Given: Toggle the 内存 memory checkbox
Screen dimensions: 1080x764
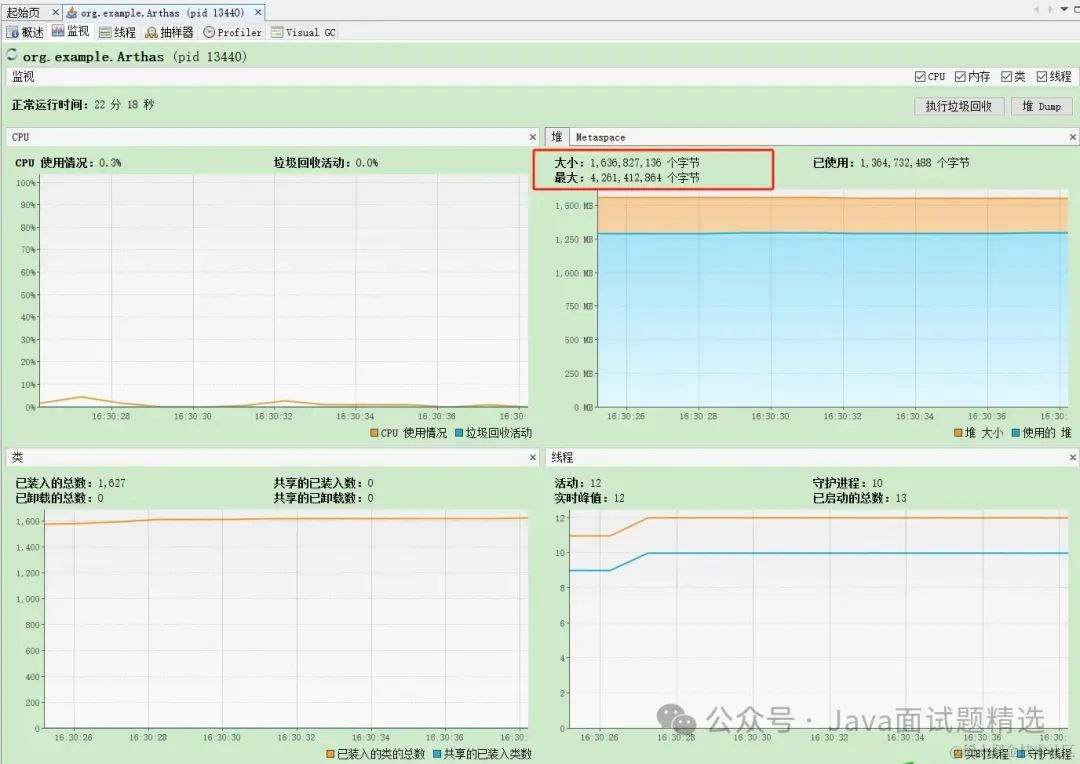Looking at the screenshot, I should coord(959,76).
